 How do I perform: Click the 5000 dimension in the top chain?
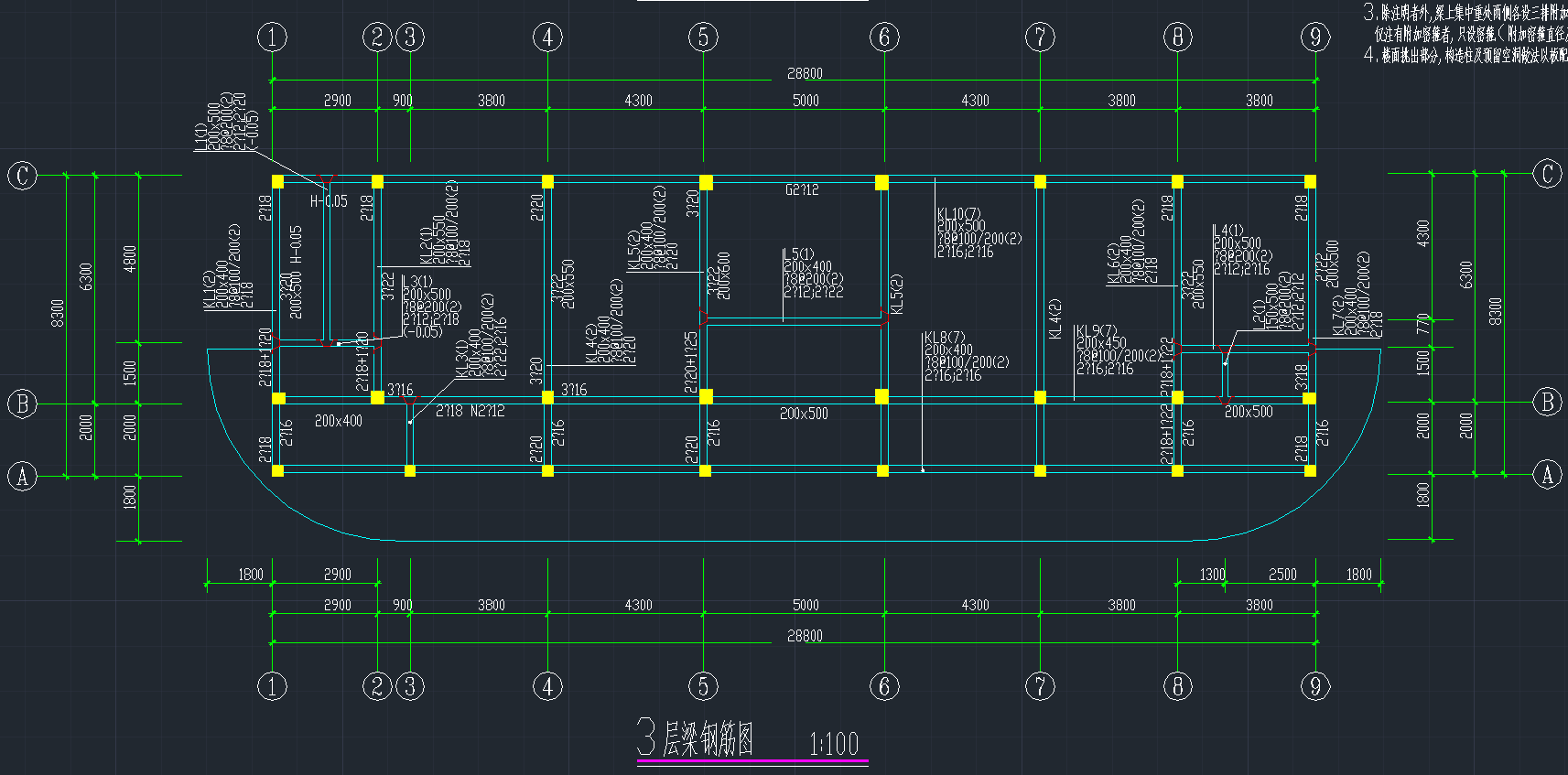click(x=806, y=101)
